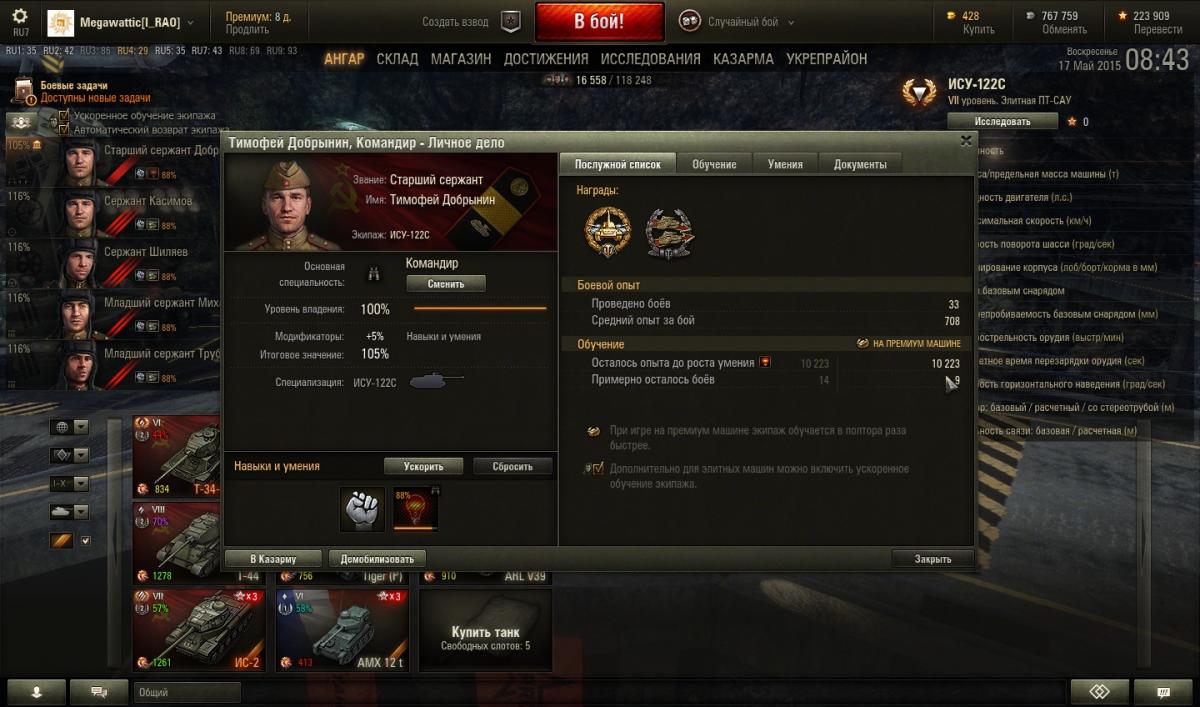Viewport: 1200px width, 707px height.
Task: Open the Боевые задачи missions icon
Action: point(24,92)
